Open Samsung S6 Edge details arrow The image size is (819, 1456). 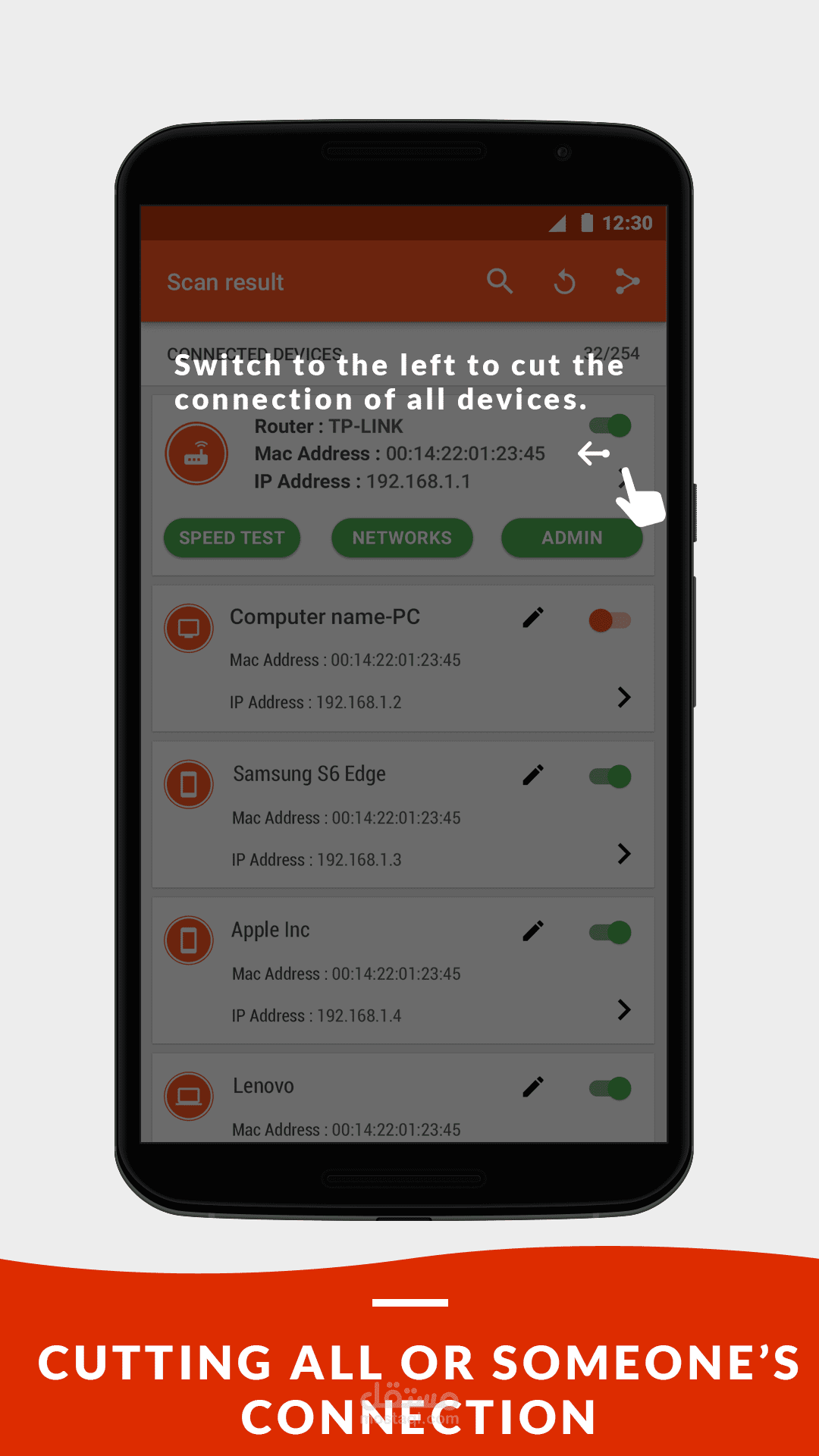624,854
